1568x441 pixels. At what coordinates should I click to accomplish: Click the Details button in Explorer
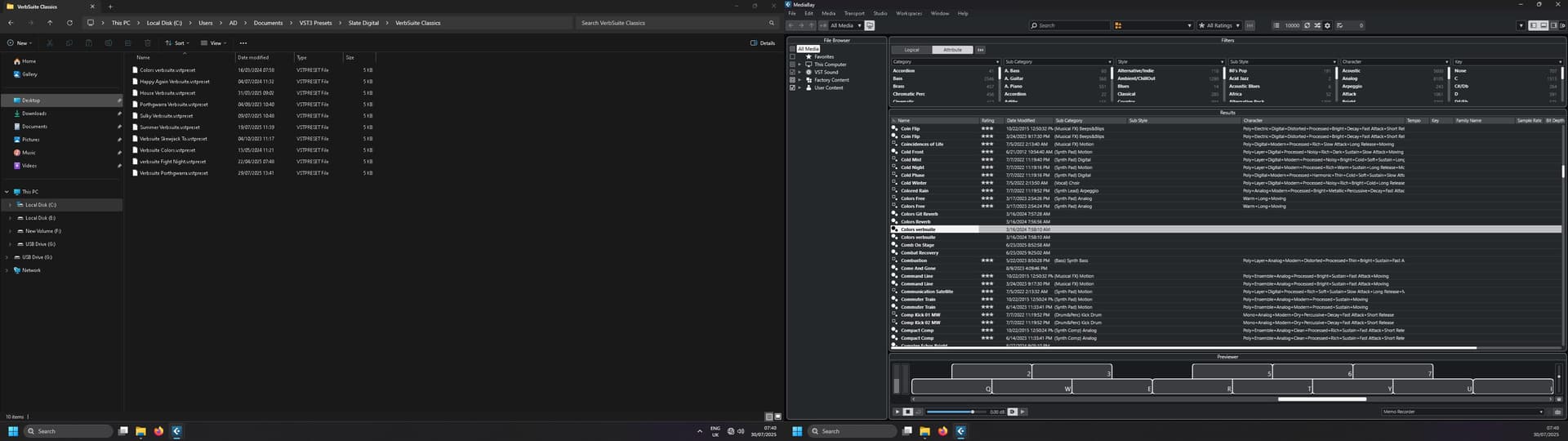click(x=763, y=42)
